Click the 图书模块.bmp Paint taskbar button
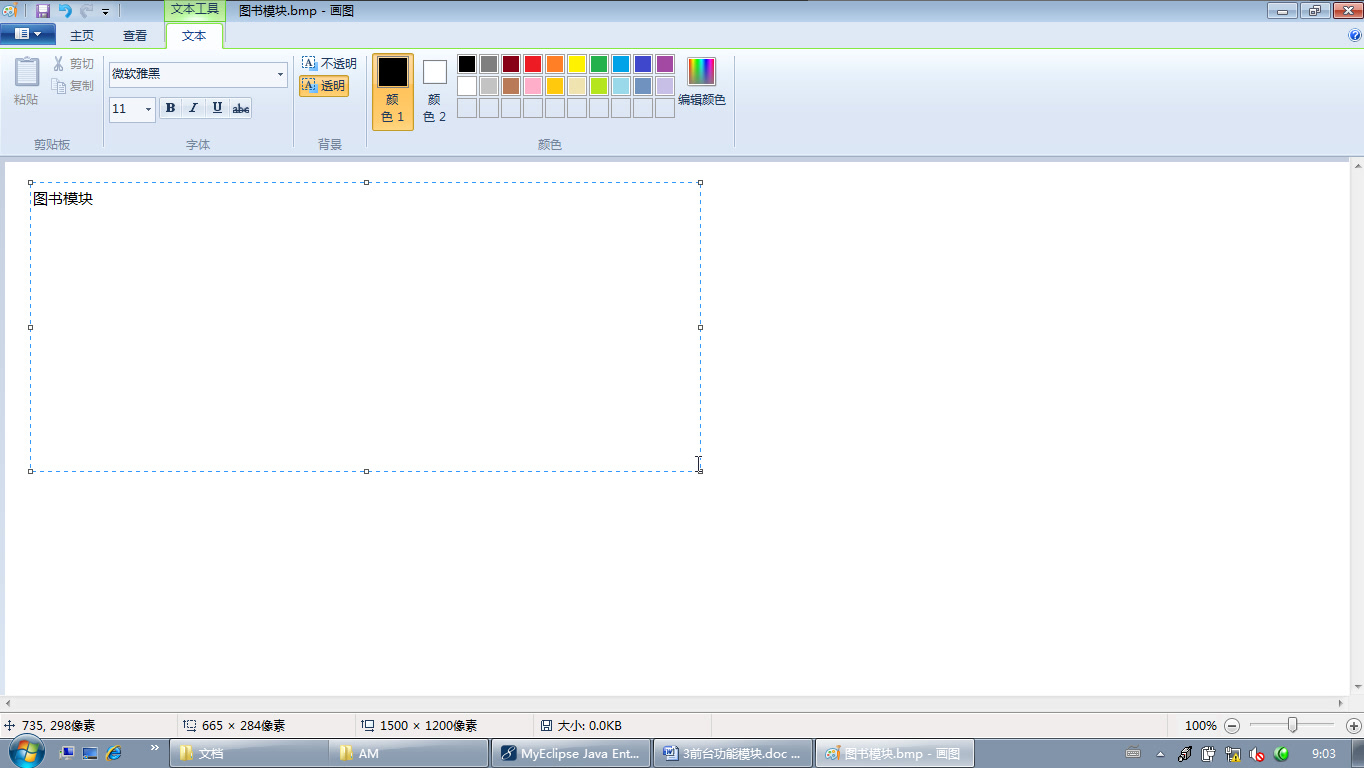This screenshot has width=1364, height=768. click(x=893, y=754)
